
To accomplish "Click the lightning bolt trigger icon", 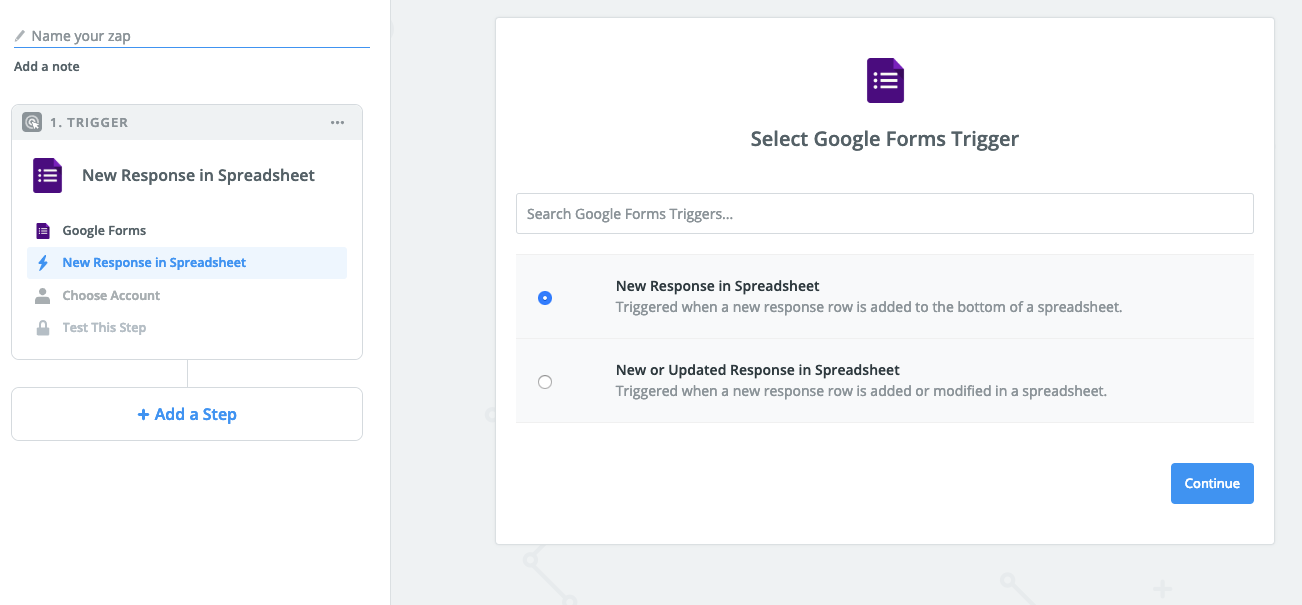I will tap(42, 263).
